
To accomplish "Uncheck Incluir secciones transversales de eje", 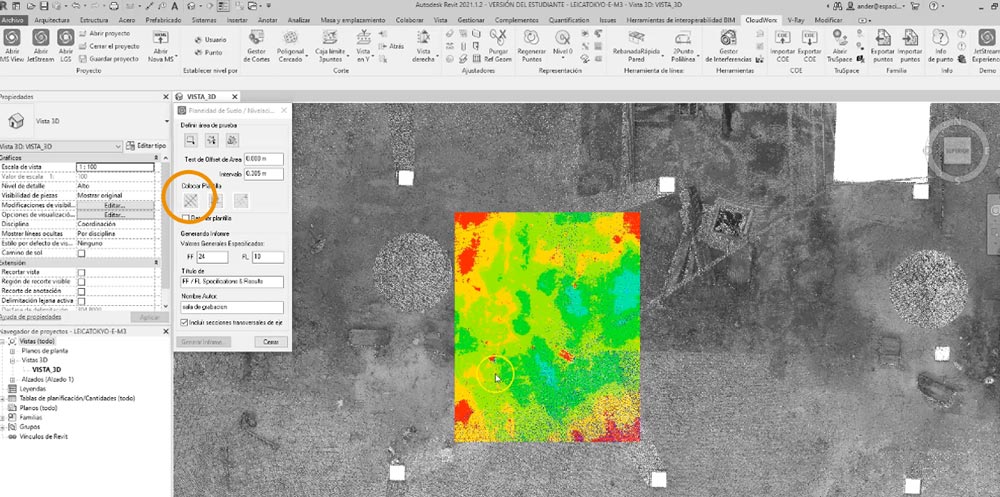I will [185, 323].
